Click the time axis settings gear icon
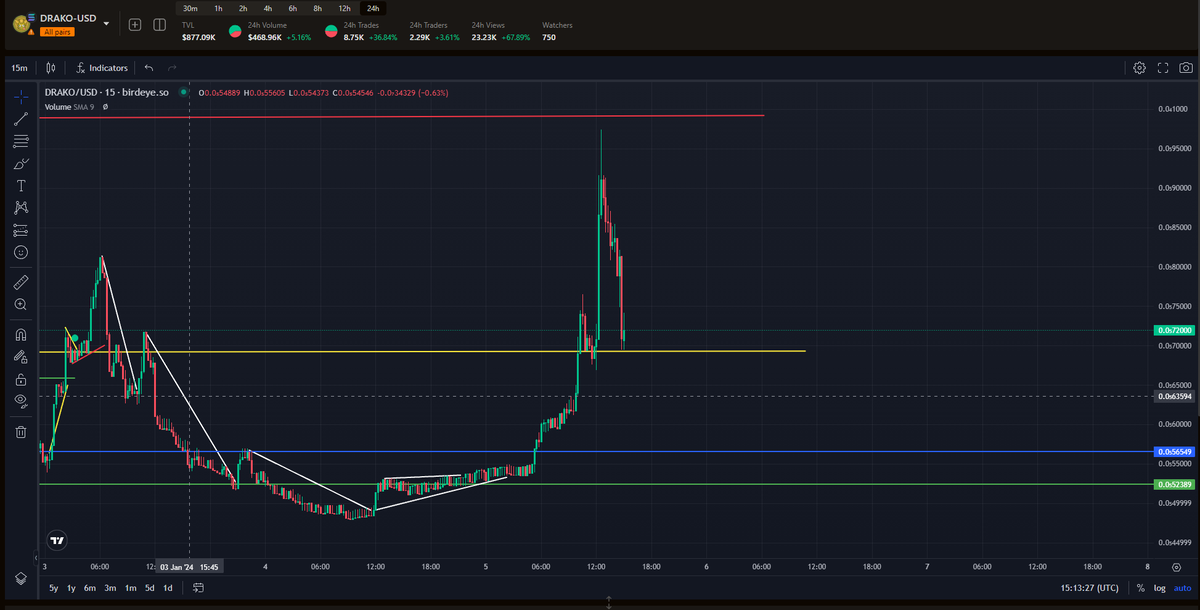The width and height of the screenshot is (1200, 610). (1176, 565)
